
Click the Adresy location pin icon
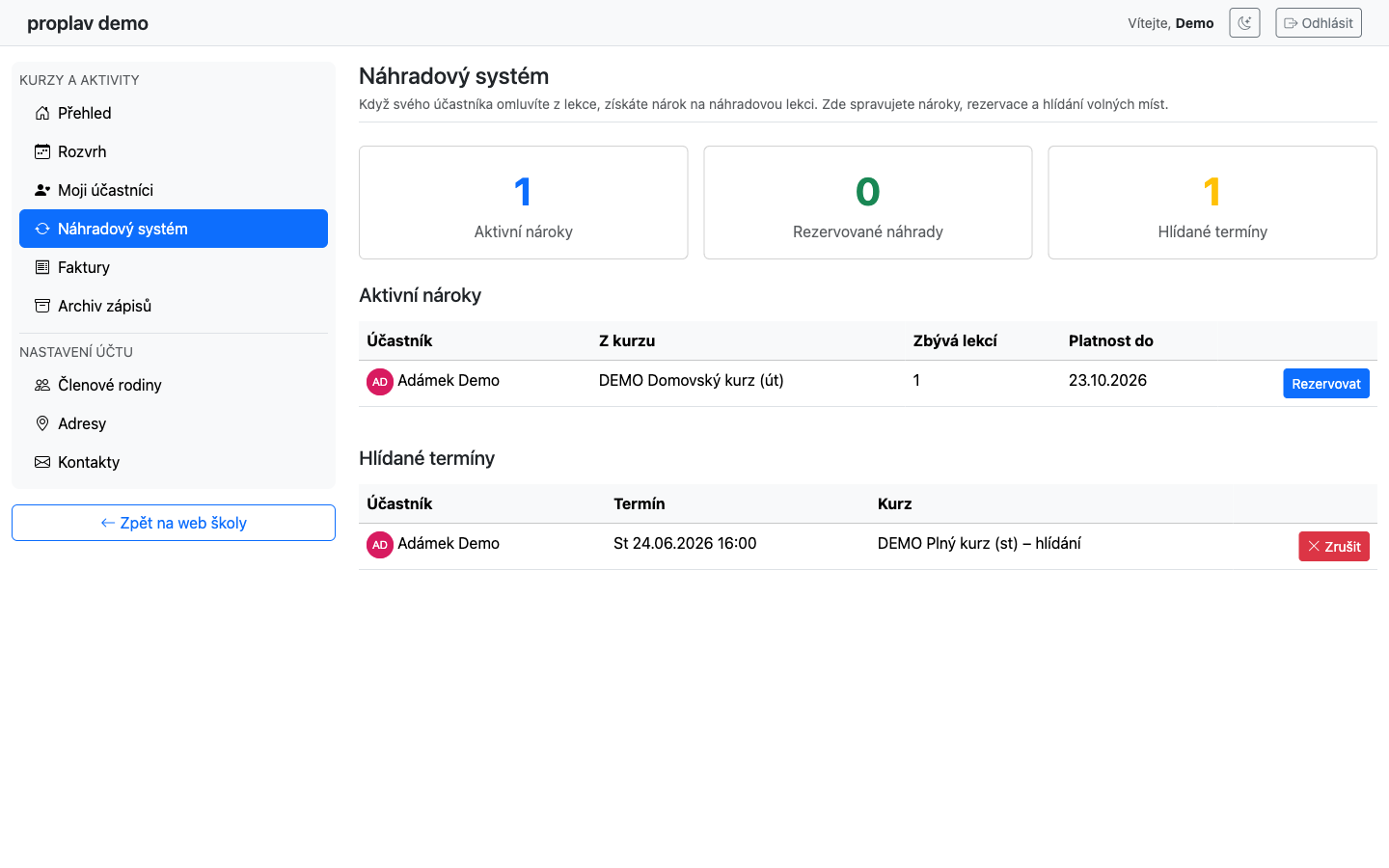pyautogui.click(x=42, y=423)
